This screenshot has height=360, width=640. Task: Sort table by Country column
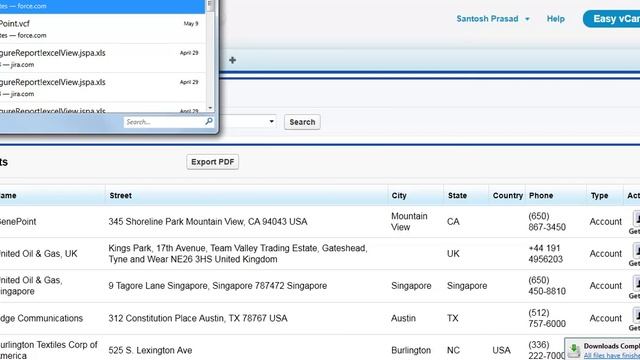point(507,196)
